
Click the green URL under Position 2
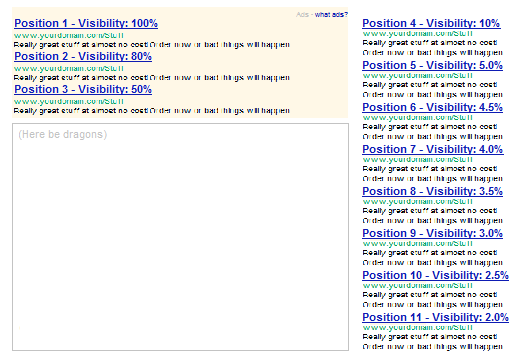(x=69, y=68)
